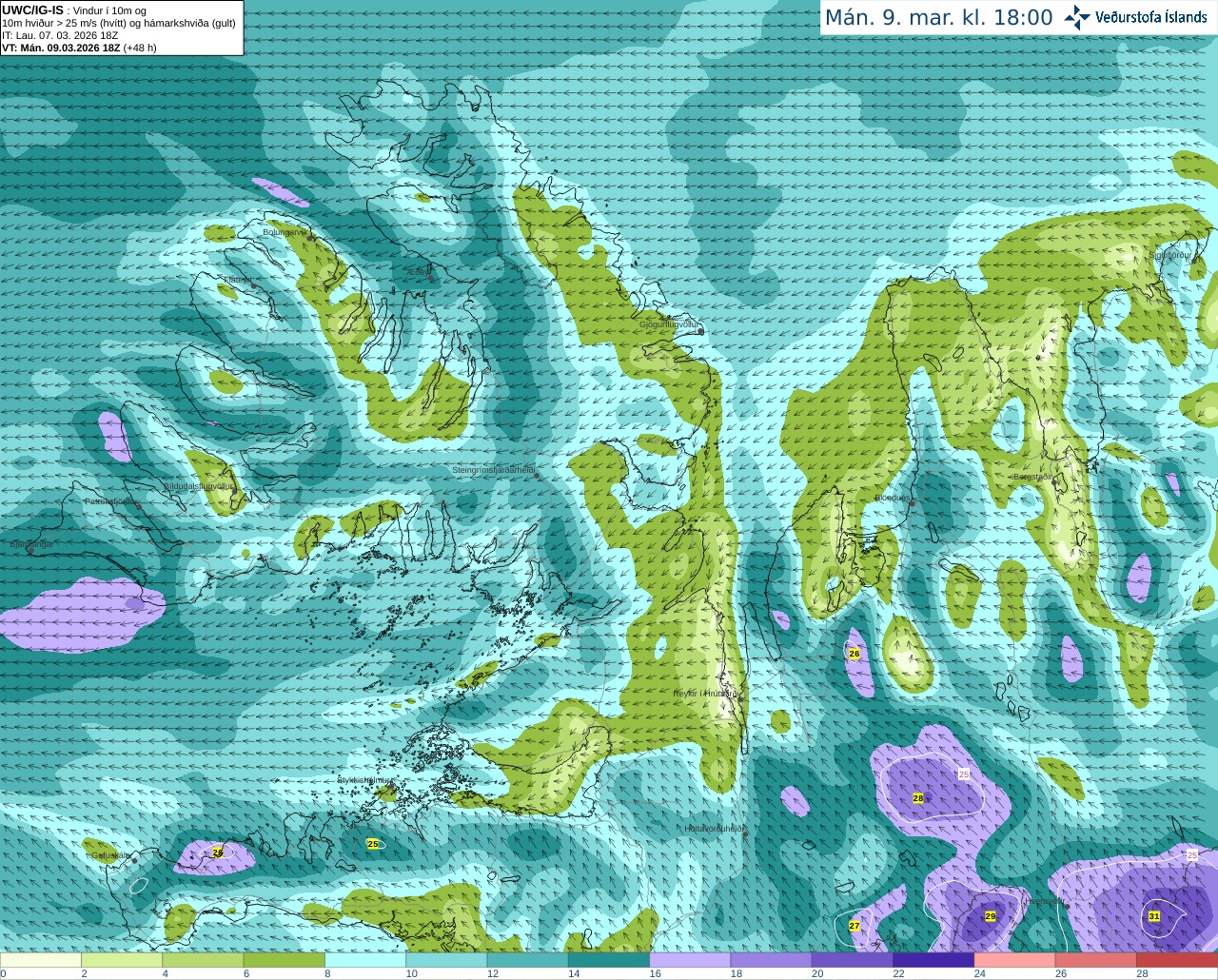Click the yellow gust marker 25 near Stykkishólmur

[x=373, y=844]
